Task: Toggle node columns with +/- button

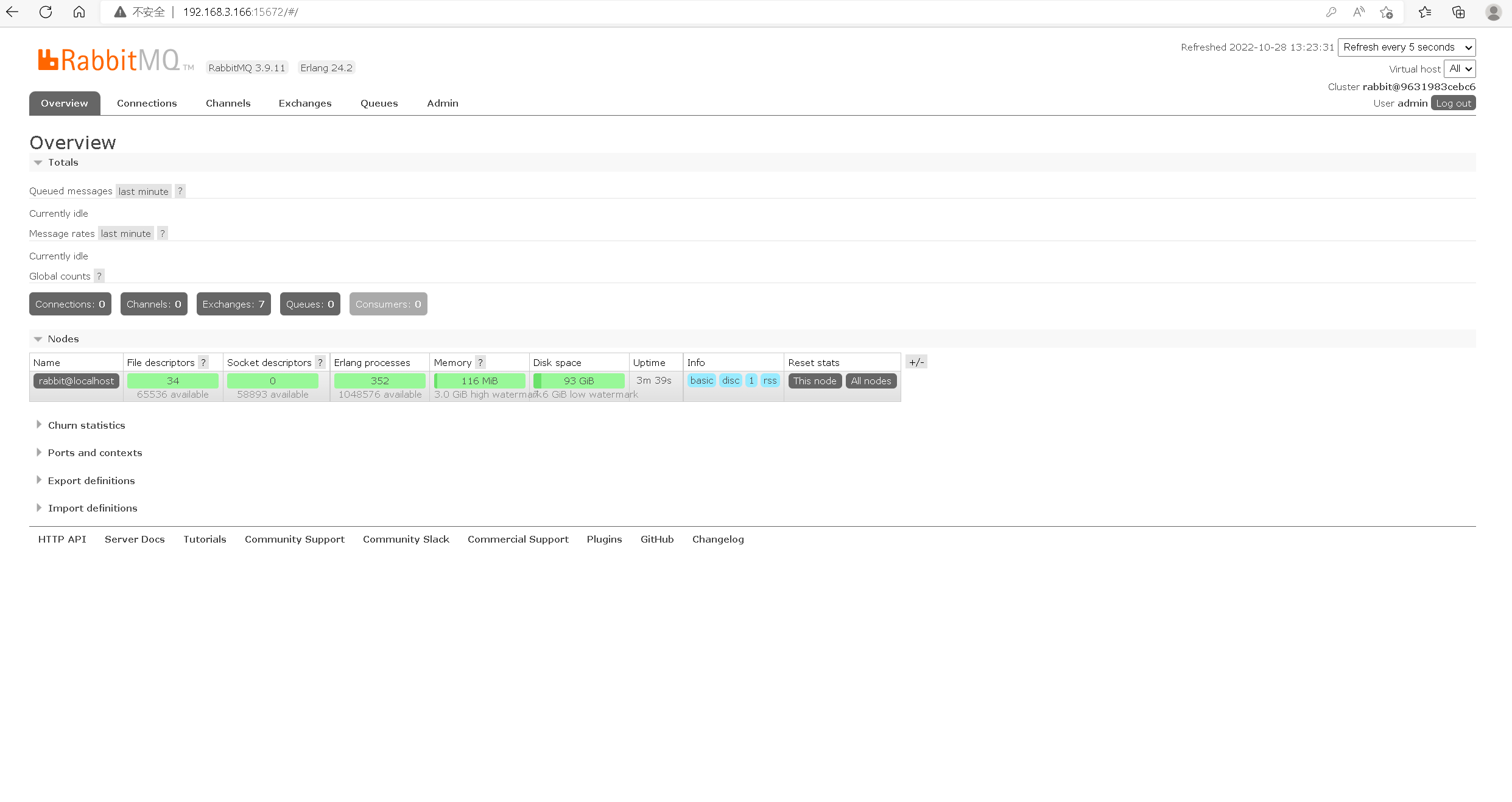Action: click(x=916, y=362)
